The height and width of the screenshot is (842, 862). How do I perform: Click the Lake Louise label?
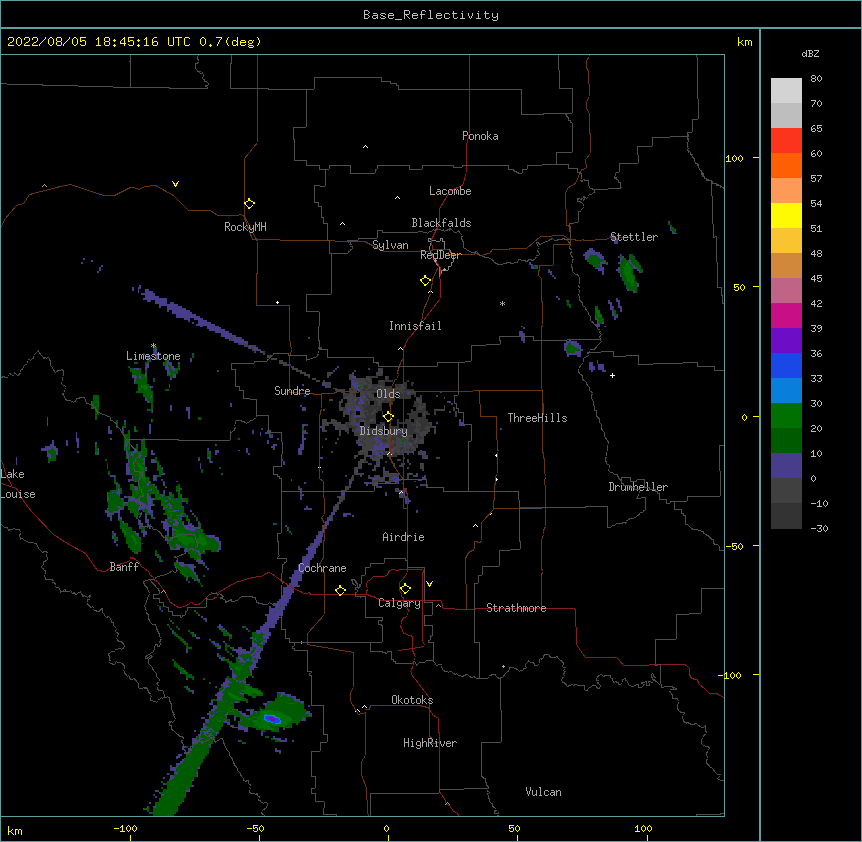18,484
